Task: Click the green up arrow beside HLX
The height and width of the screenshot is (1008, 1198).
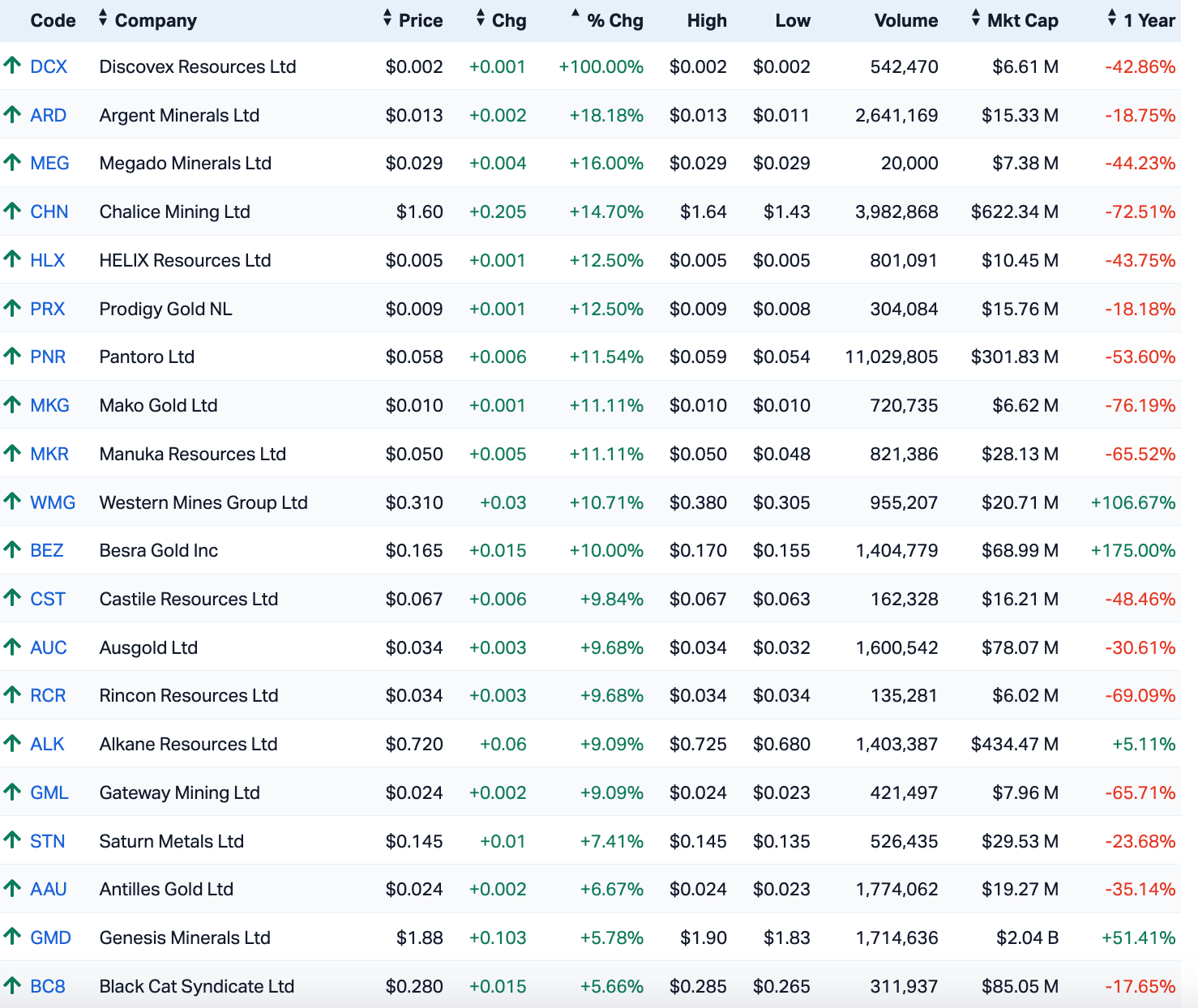Action: [11, 259]
